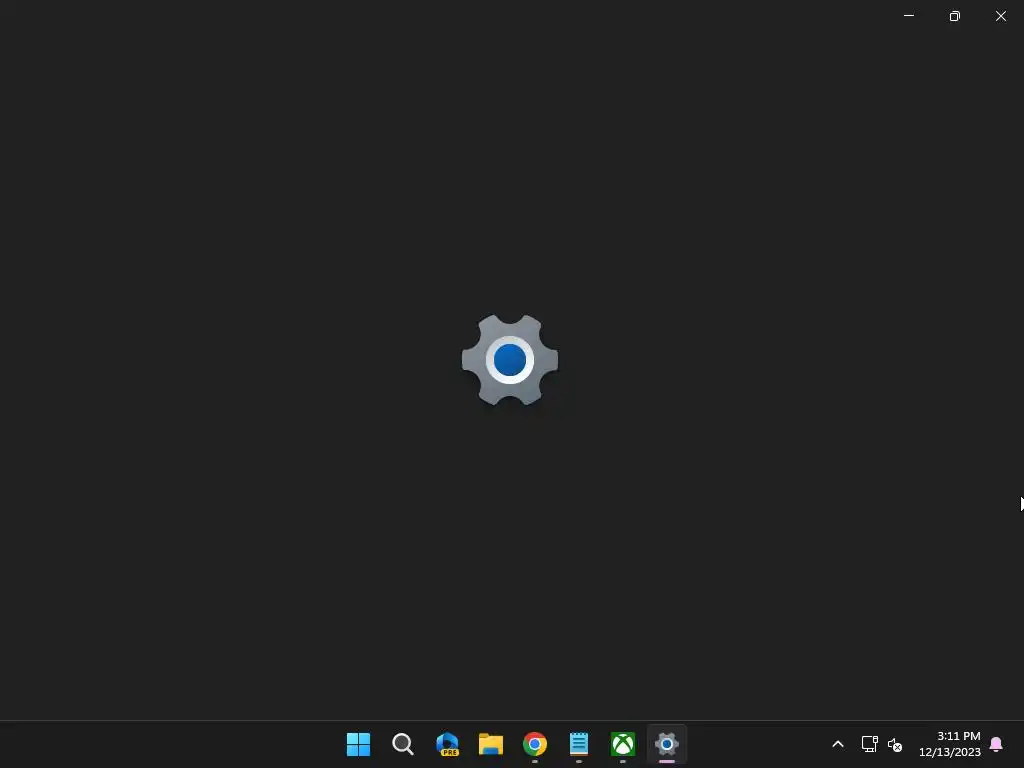Restore down the Settings window

(x=955, y=16)
